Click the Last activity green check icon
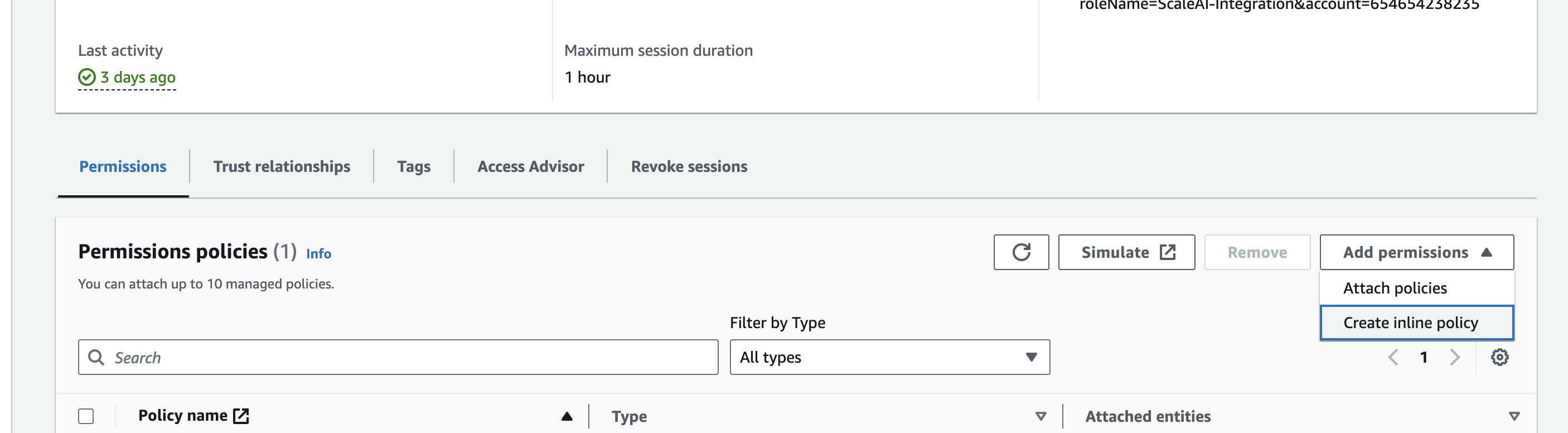This screenshot has width=1568, height=433. click(86, 78)
